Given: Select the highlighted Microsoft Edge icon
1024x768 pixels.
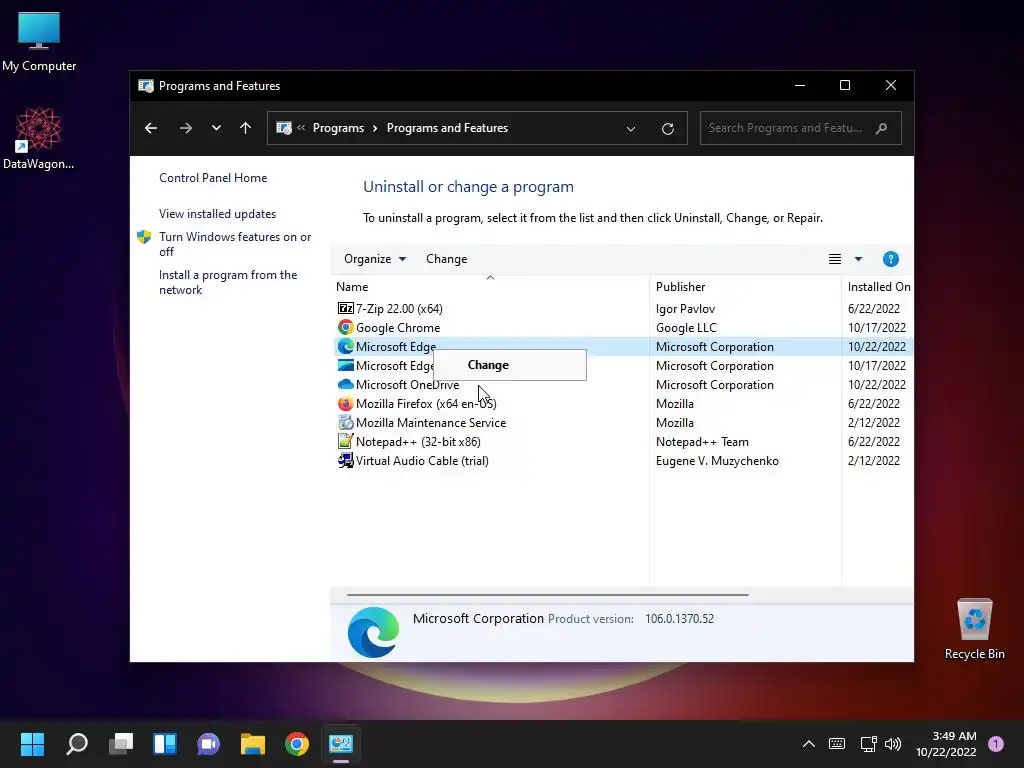Looking at the screenshot, I should tap(345, 346).
